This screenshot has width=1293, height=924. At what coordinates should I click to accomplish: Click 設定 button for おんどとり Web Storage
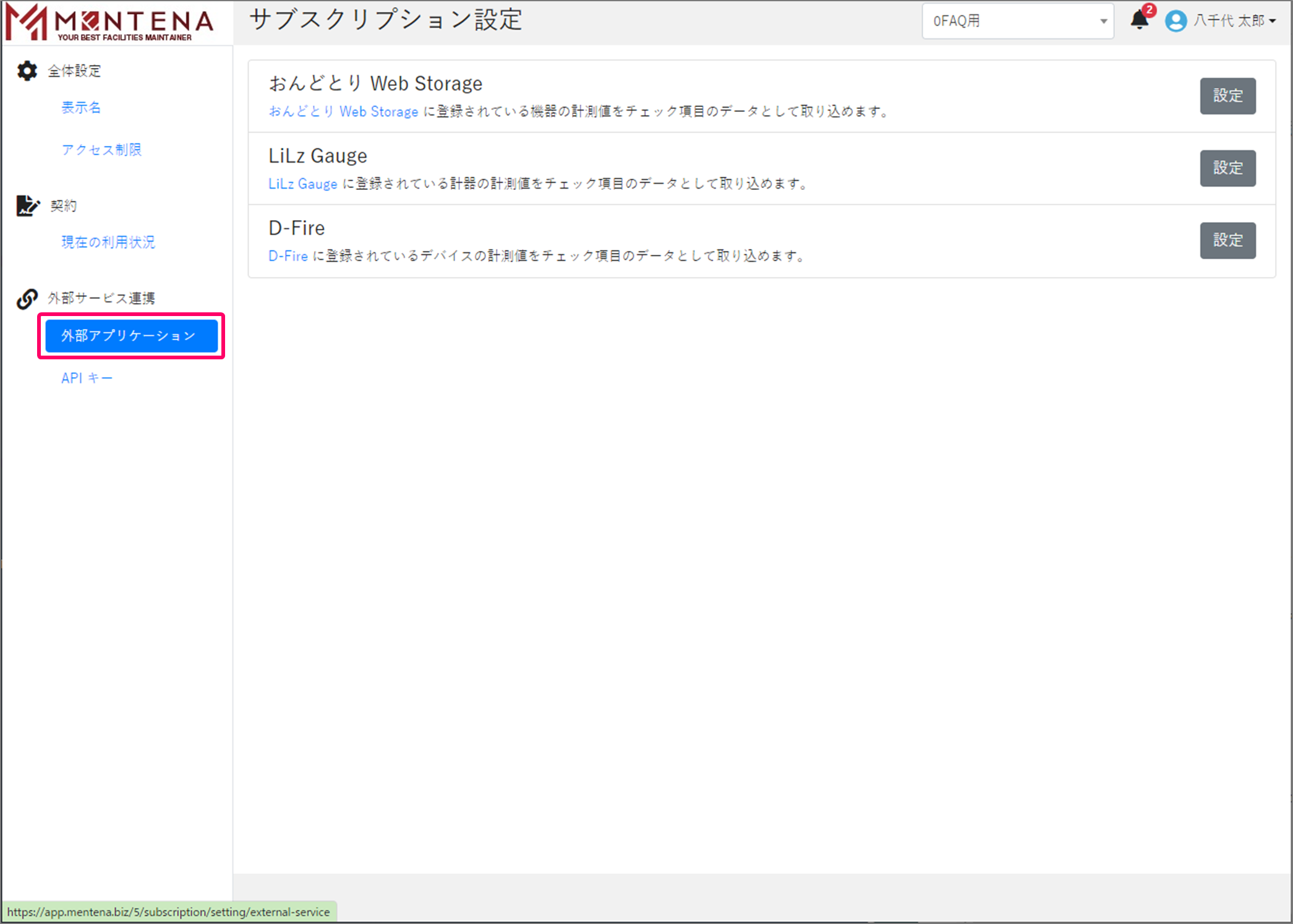(1227, 96)
